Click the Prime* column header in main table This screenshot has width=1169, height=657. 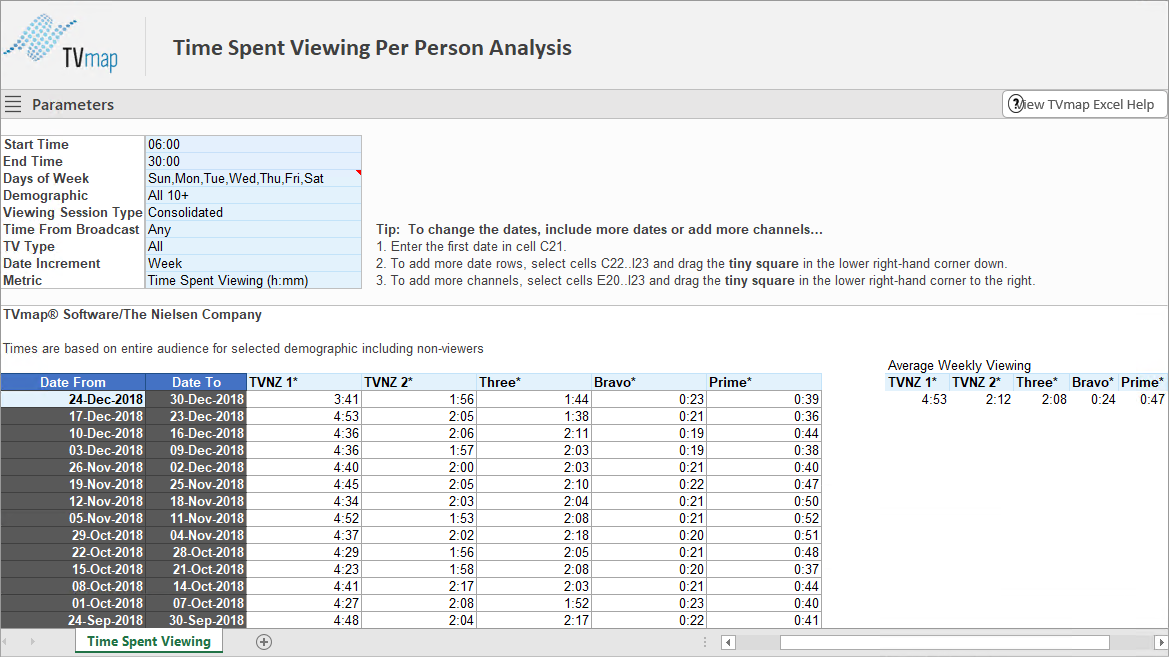[x=764, y=382]
